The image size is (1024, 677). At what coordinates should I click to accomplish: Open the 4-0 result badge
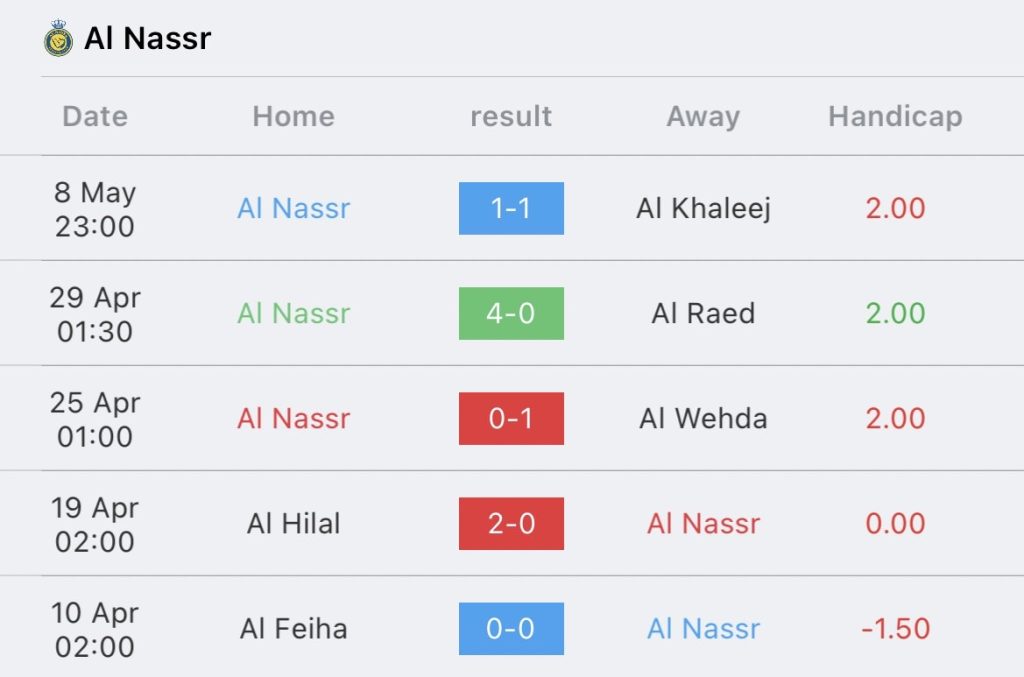pos(511,313)
